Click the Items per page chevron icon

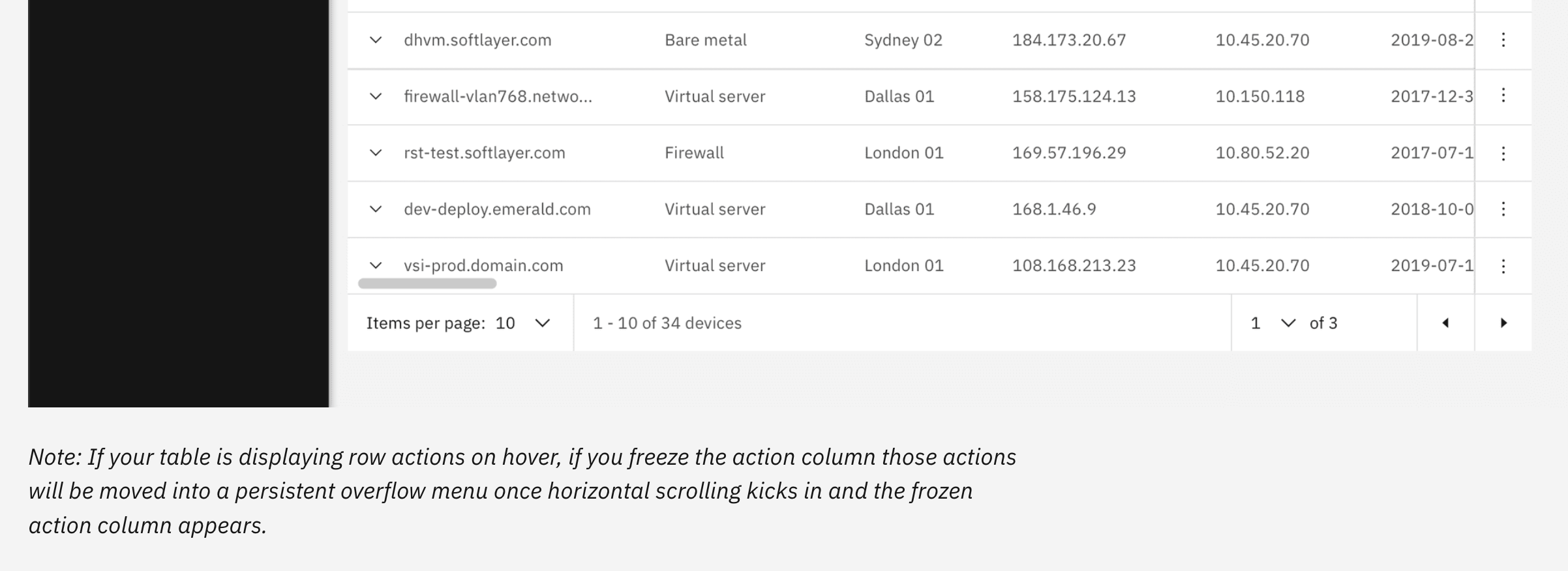[542, 323]
